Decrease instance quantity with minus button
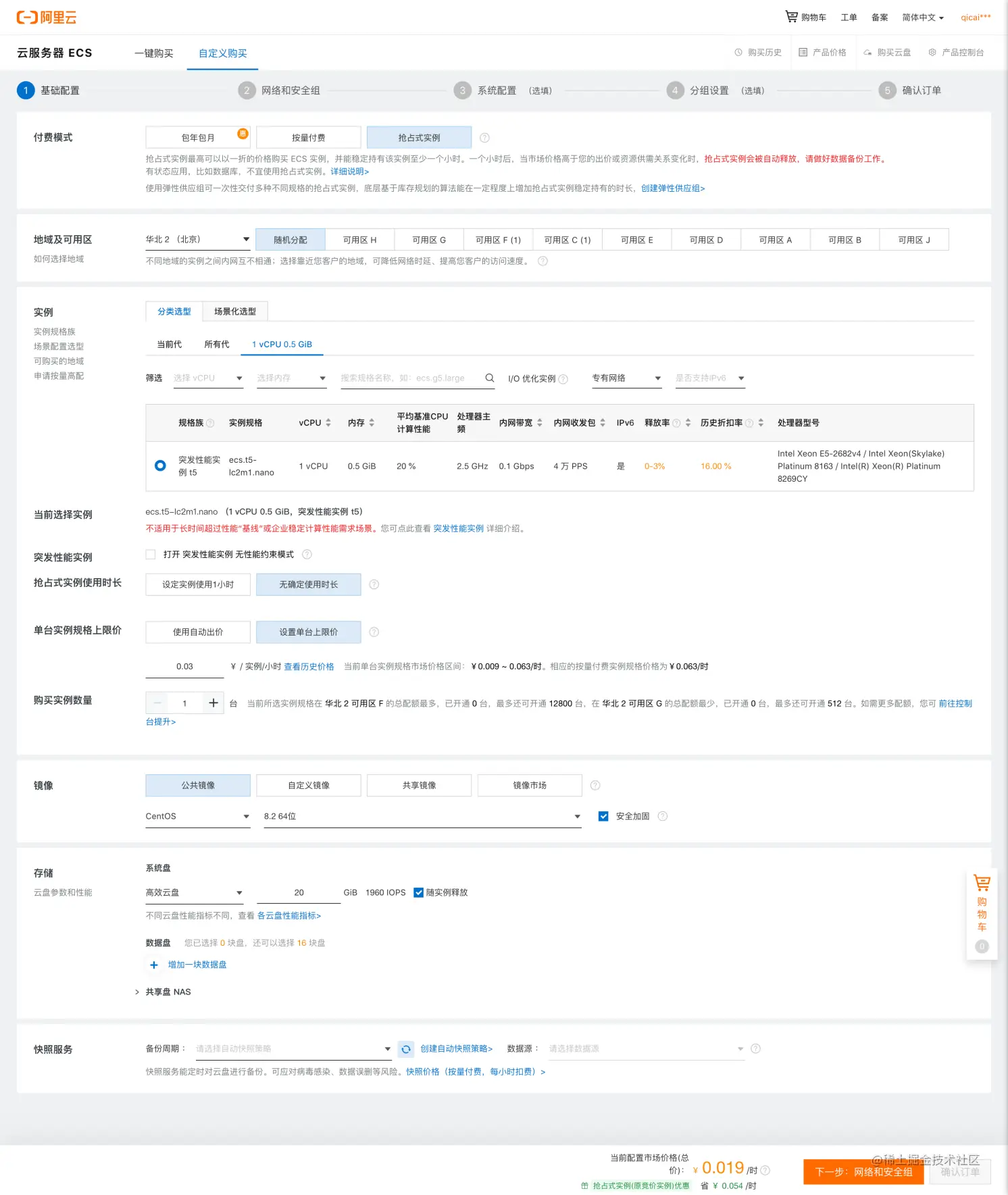Screen dimensions: 1008x1195 coord(157,703)
